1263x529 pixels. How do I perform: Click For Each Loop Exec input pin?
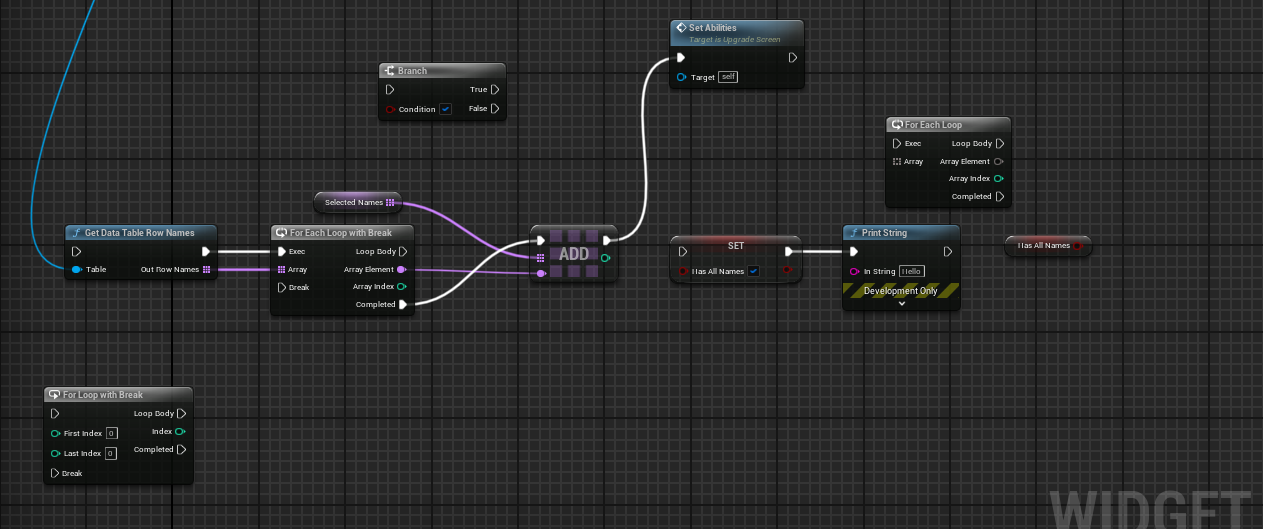coord(897,143)
